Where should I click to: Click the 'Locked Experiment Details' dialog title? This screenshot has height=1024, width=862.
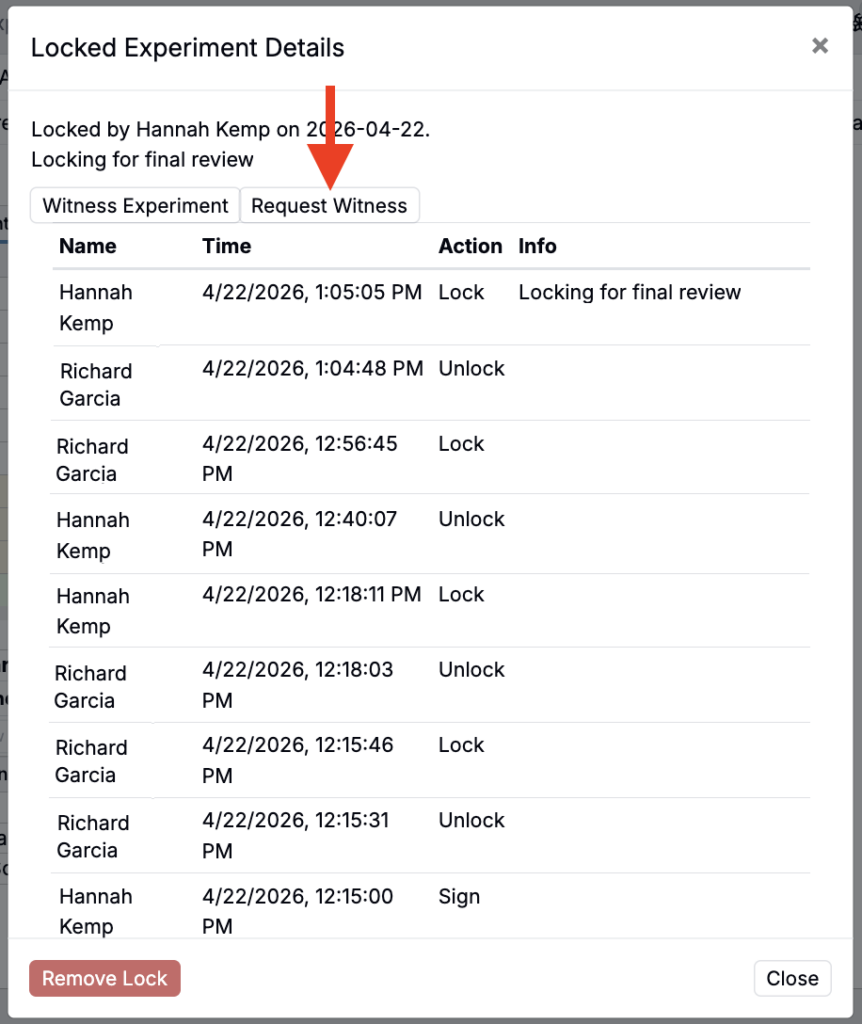click(188, 47)
